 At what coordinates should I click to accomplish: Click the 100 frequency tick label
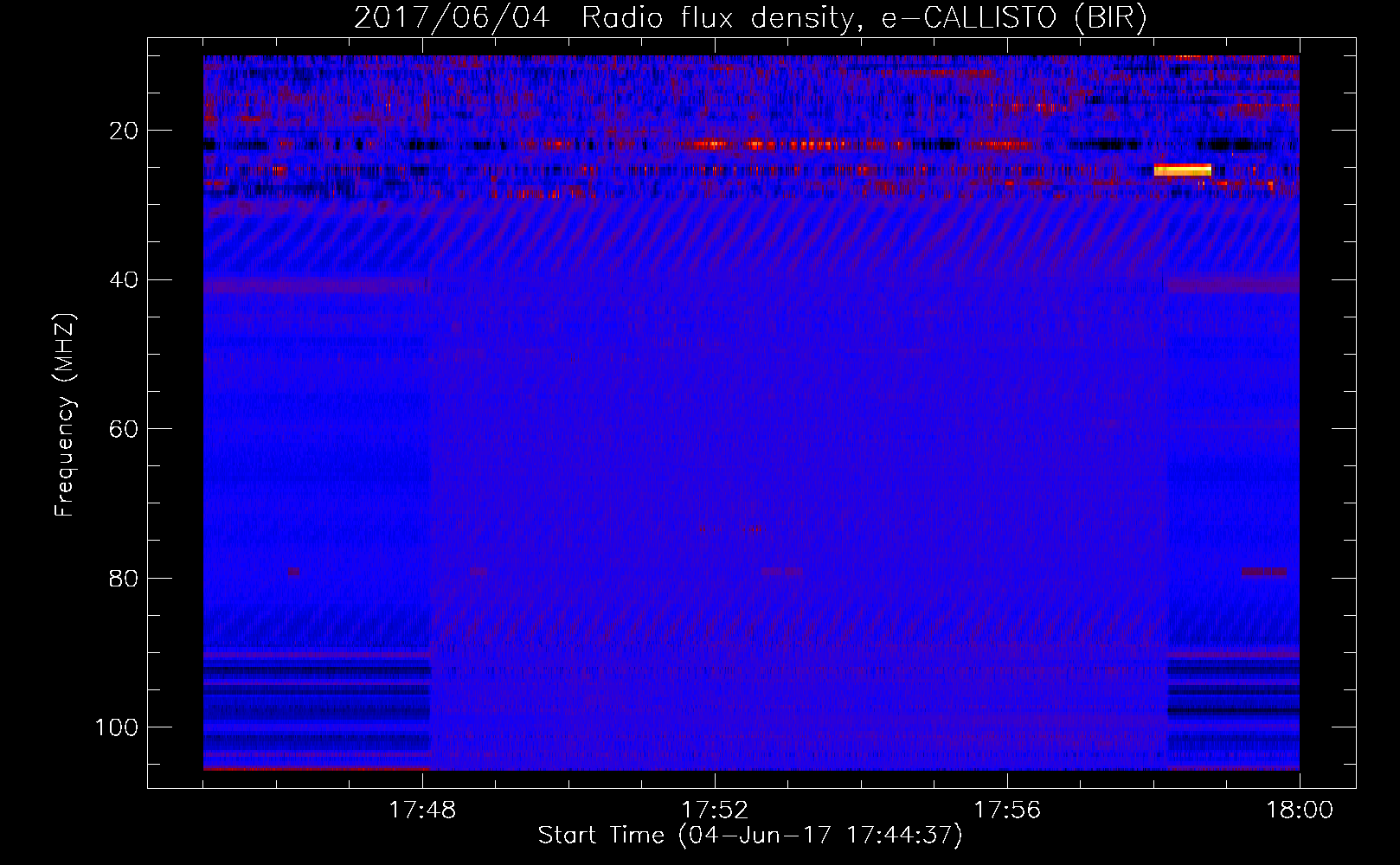point(117,727)
